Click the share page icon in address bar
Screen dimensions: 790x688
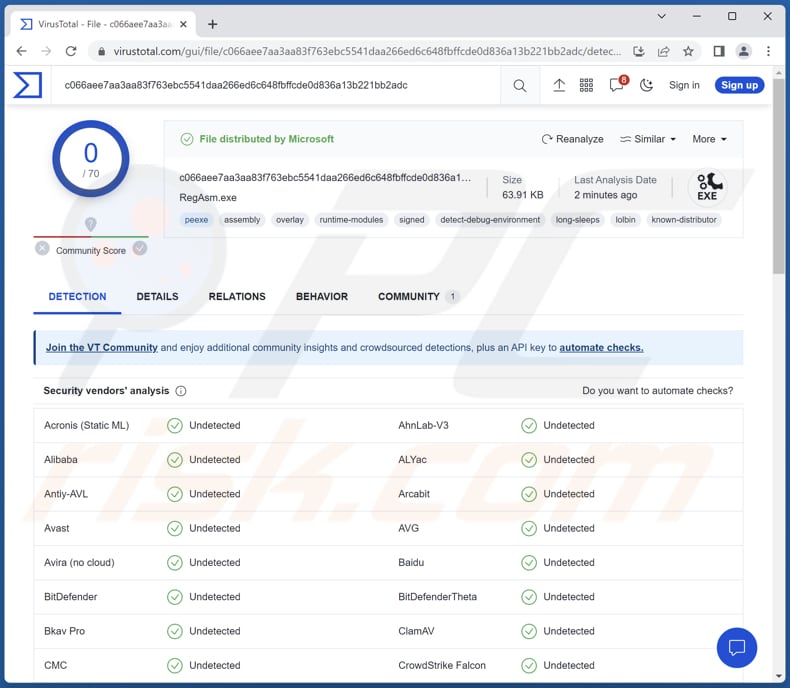[664, 51]
